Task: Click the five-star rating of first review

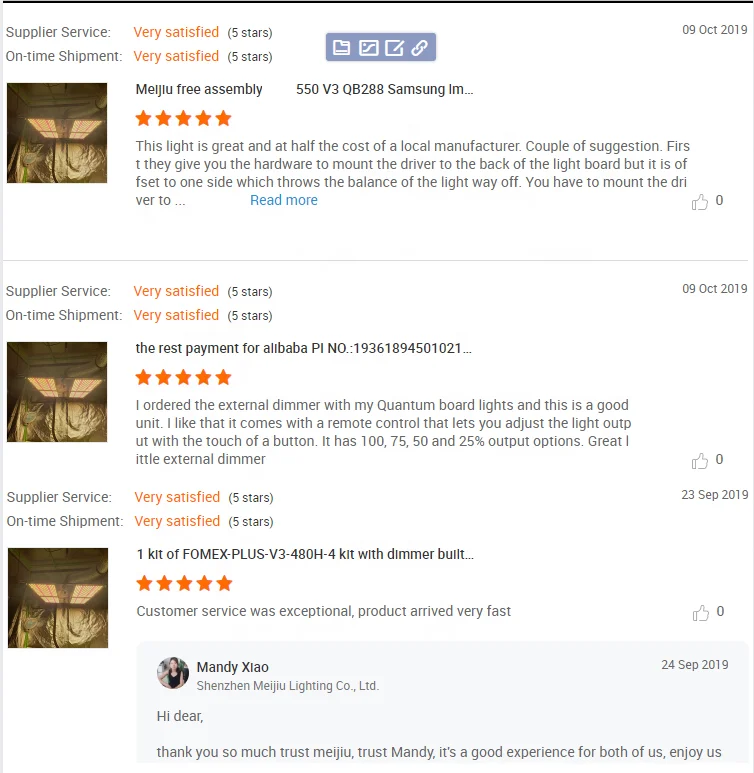Action: click(x=183, y=118)
